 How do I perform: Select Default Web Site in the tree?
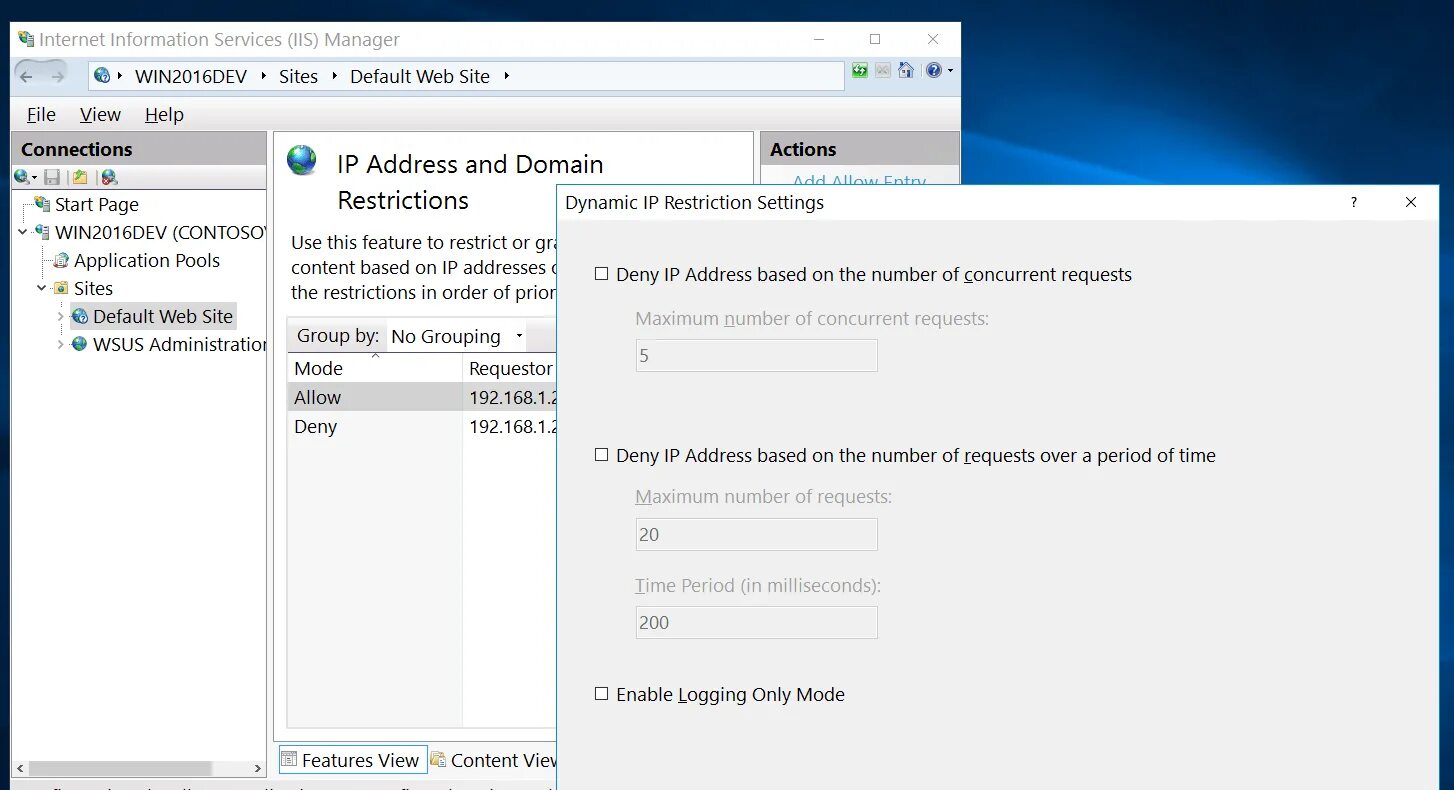[162, 316]
